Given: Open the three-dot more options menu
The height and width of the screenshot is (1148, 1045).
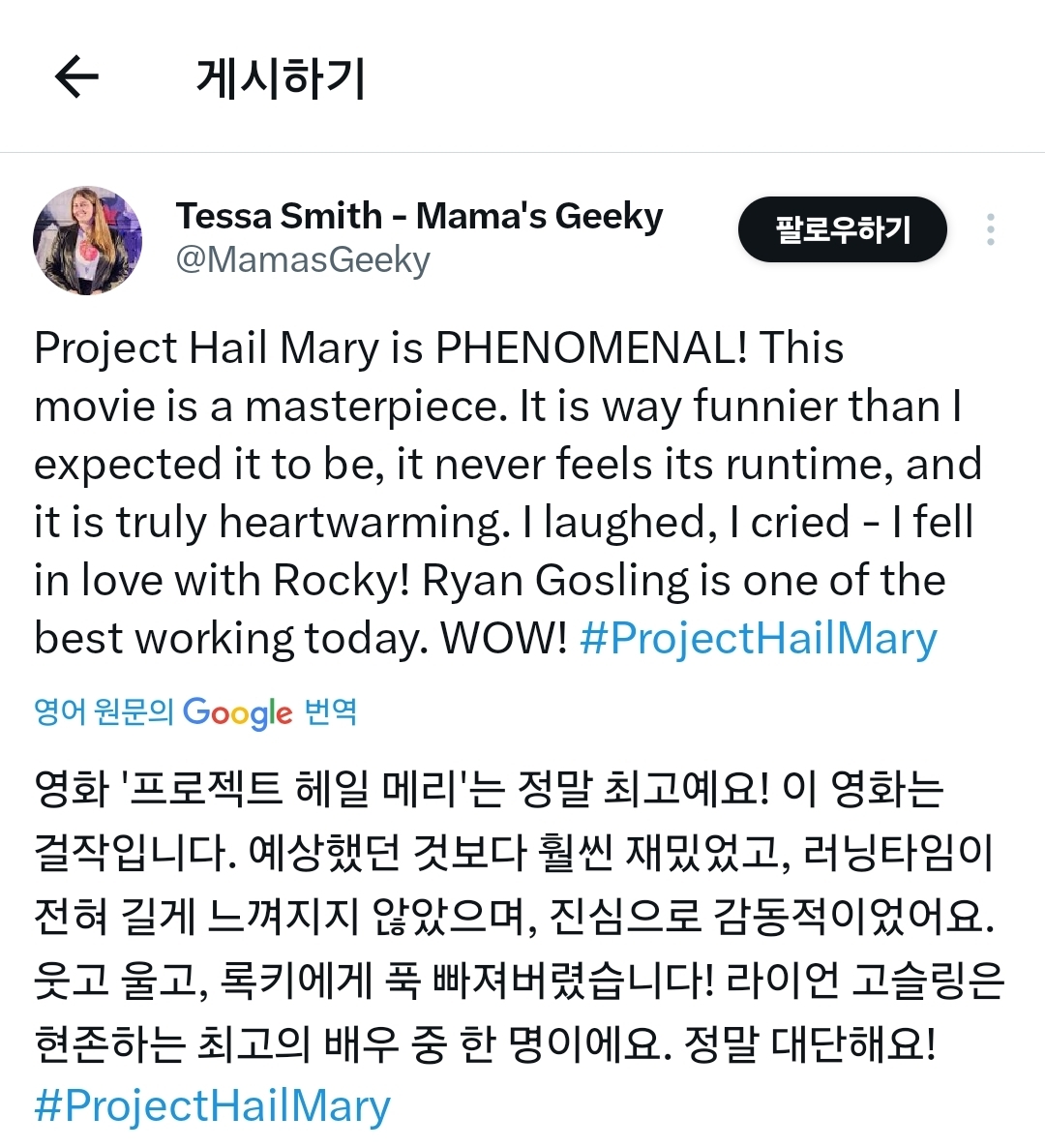Looking at the screenshot, I should click(x=990, y=229).
